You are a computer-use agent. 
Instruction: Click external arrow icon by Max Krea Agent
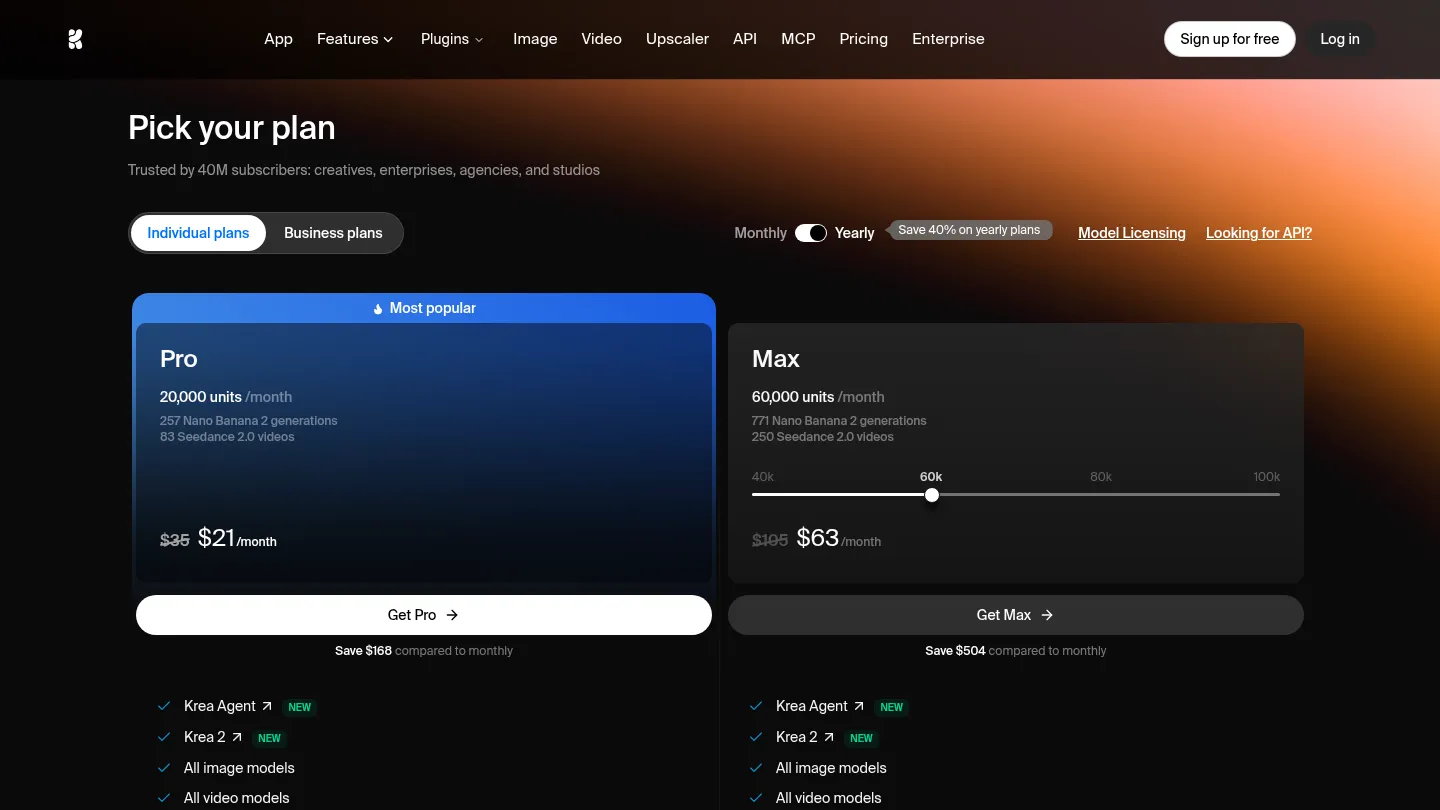859,706
